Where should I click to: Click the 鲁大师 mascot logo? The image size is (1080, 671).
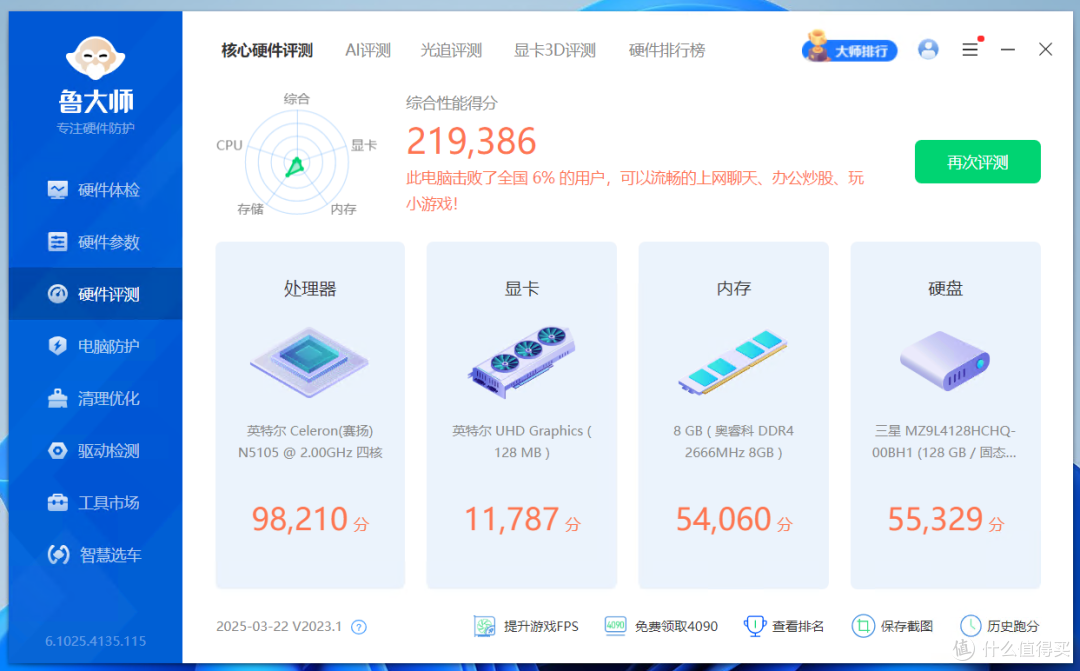click(x=95, y=58)
